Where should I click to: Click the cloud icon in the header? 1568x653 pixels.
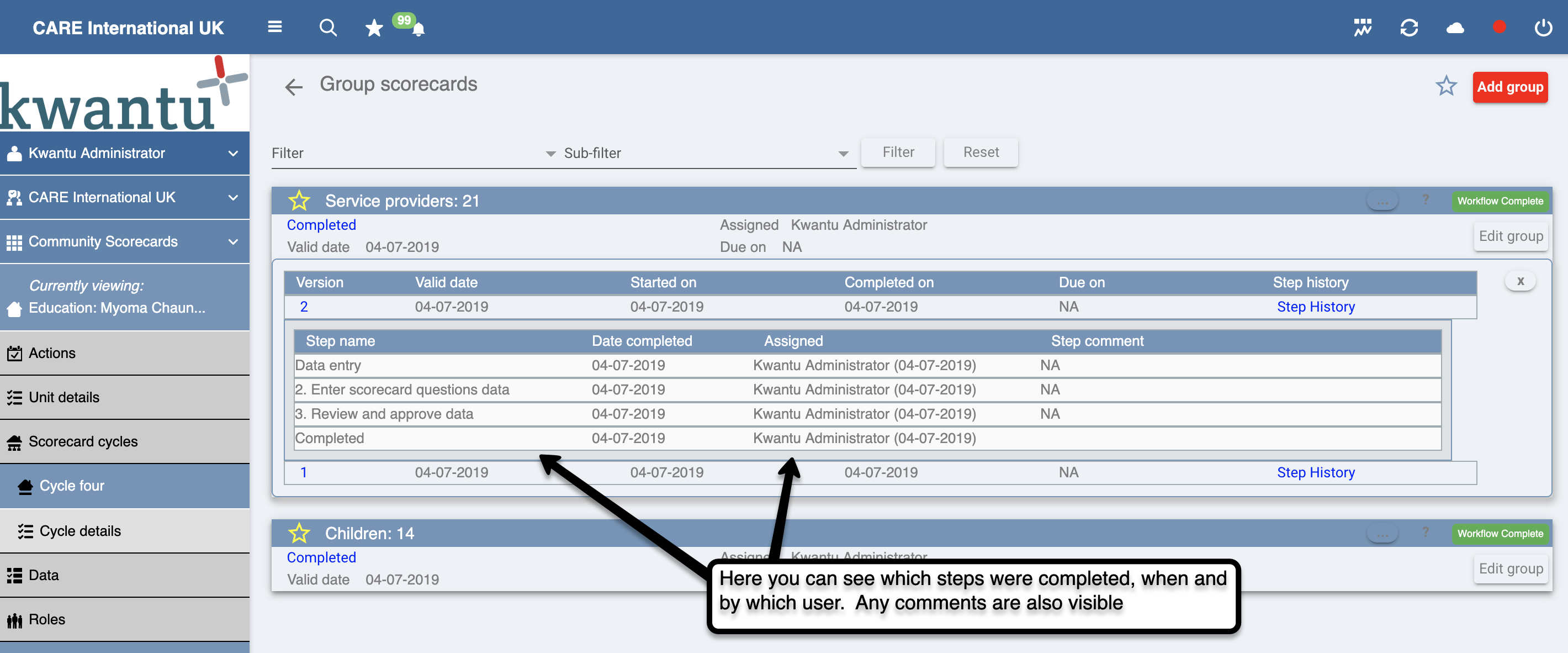[x=1455, y=28]
